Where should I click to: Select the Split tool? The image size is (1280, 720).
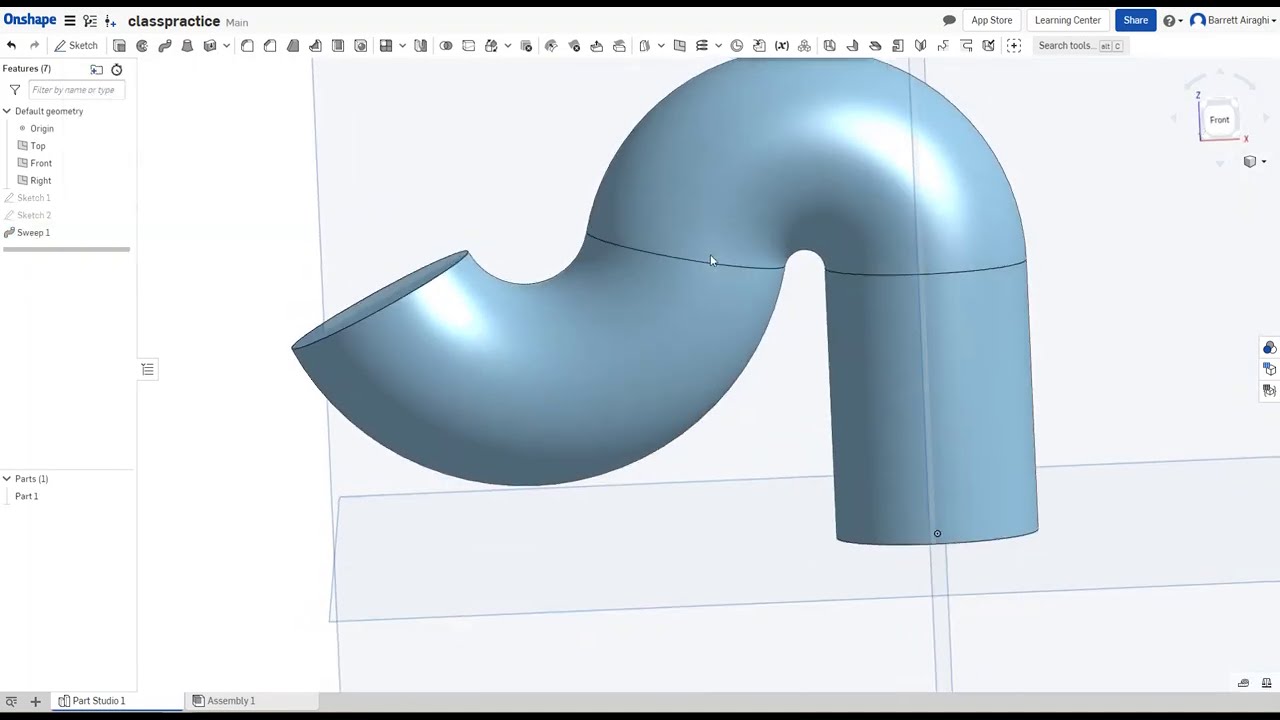(468, 46)
